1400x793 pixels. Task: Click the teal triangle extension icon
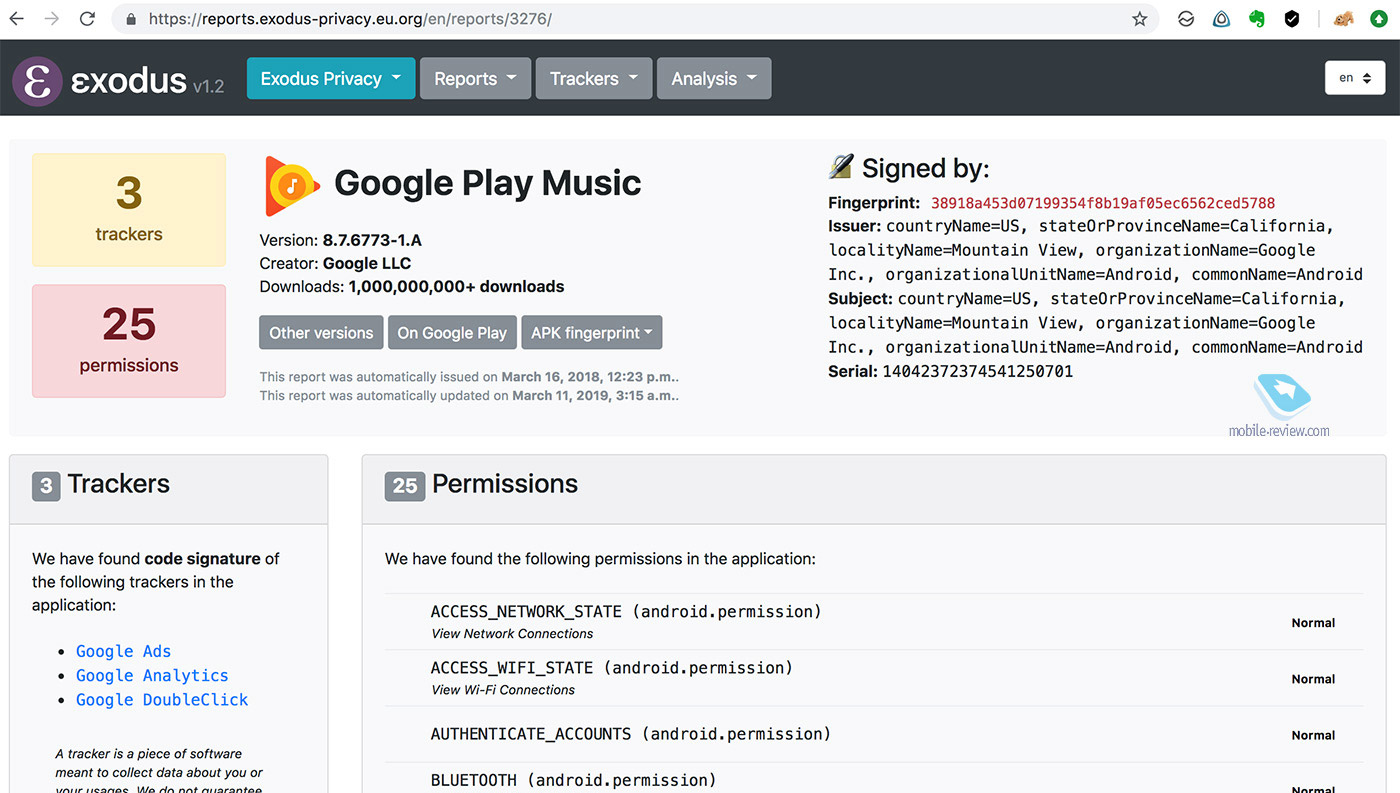pyautogui.click(x=1221, y=19)
